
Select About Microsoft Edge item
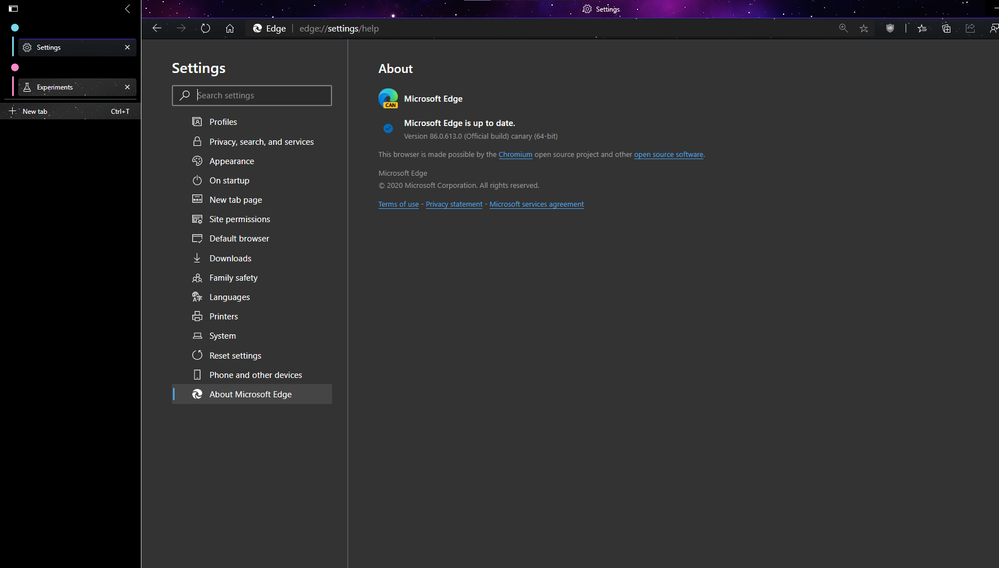coord(252,394)
